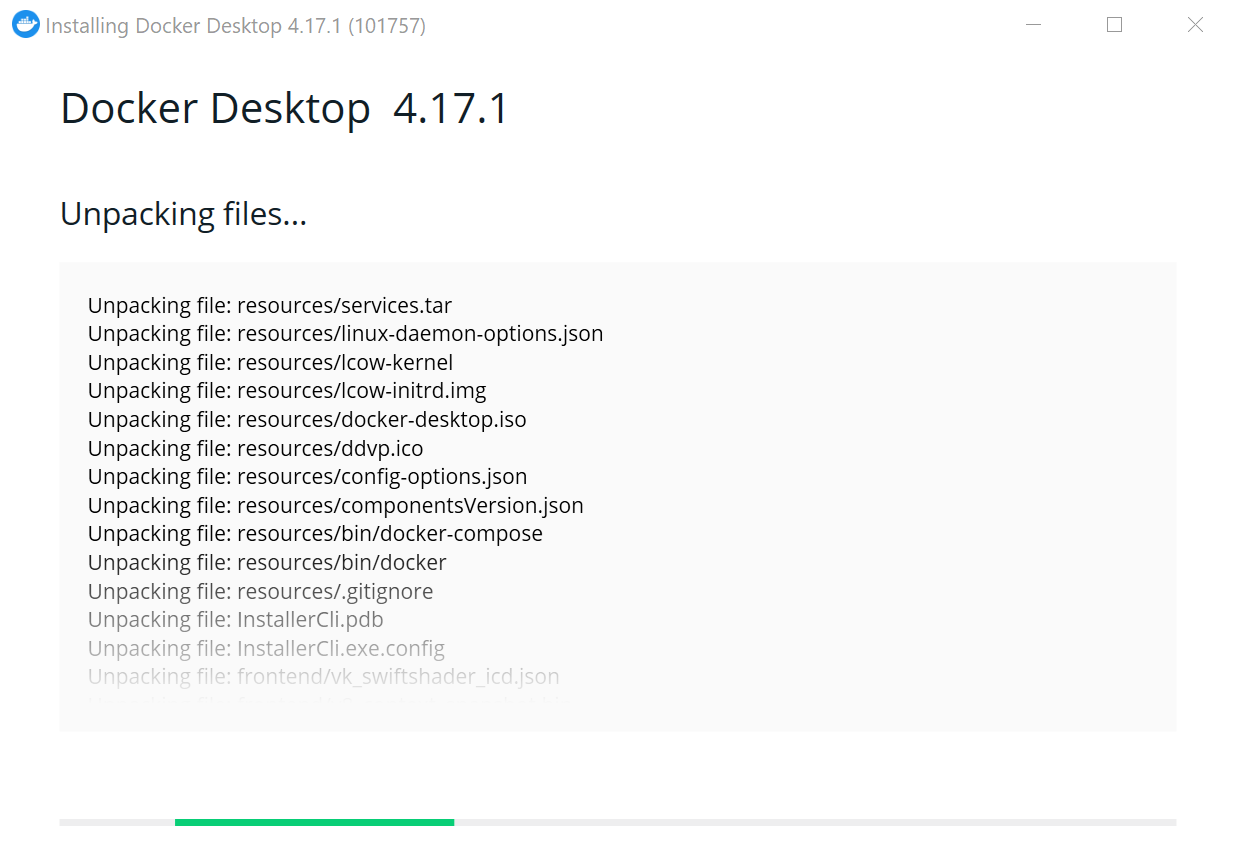
Task: Select the vk_swiftshader_icd.json log line
Action: point(323,676)
